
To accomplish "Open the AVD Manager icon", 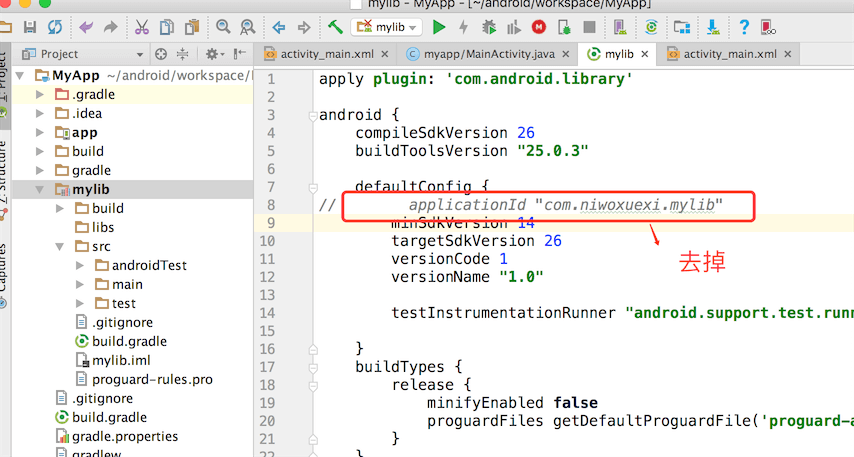I will [x=620, y=27].
